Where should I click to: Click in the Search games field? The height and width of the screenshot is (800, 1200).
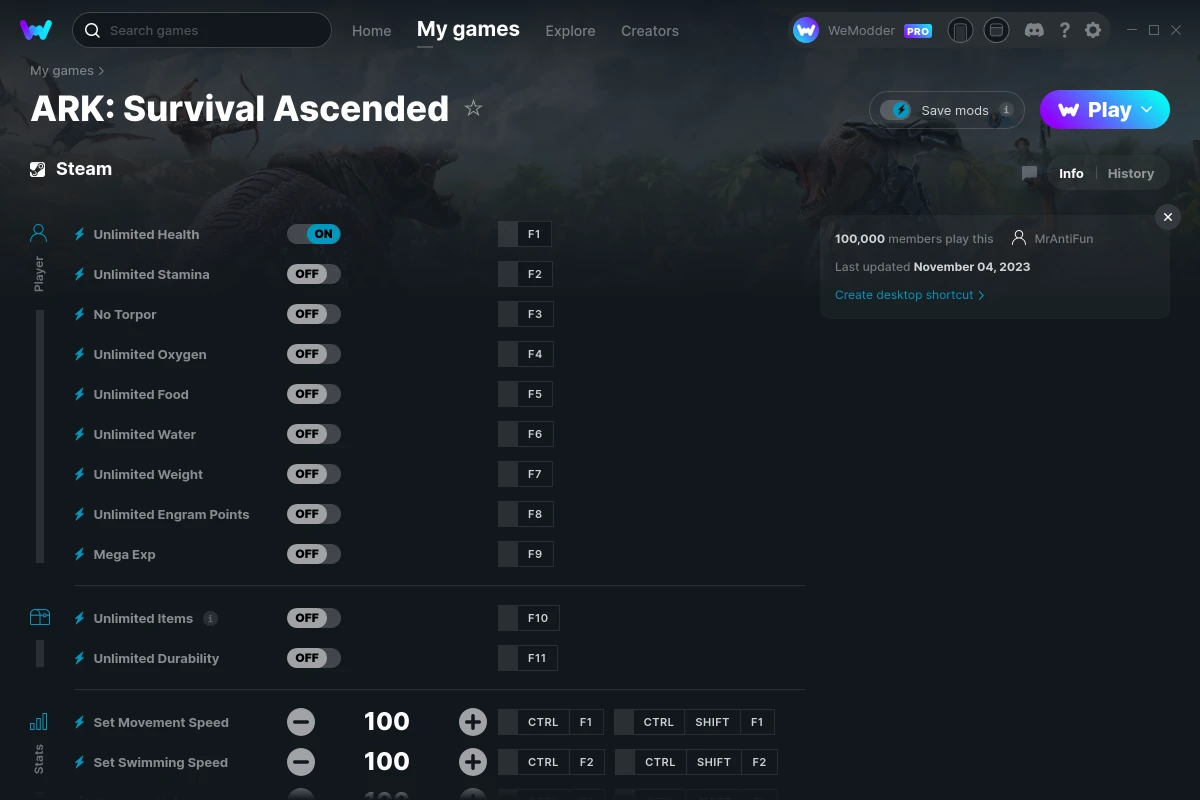[201, 30]
